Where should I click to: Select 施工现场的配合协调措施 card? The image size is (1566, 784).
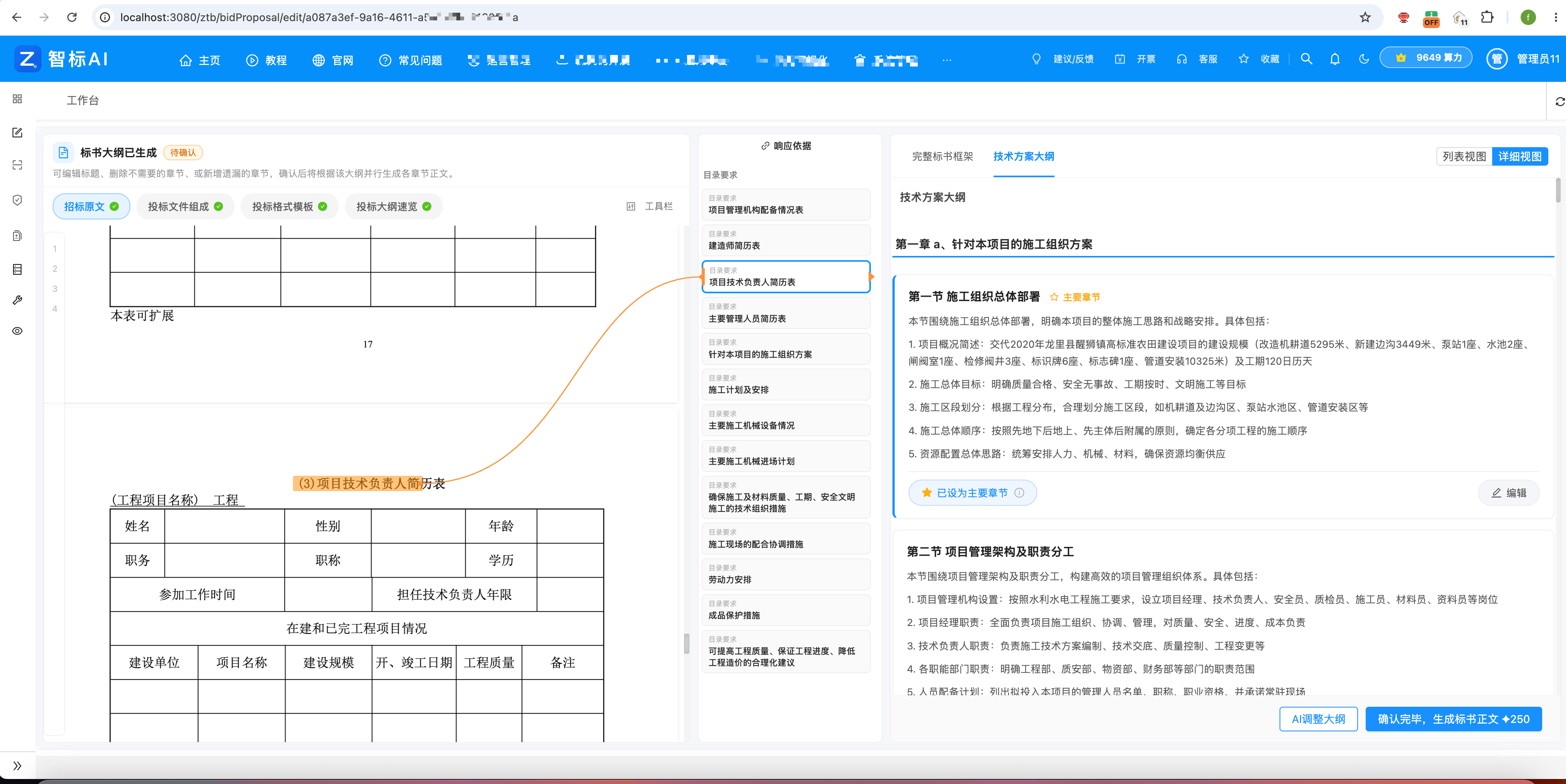click(785, 538)
